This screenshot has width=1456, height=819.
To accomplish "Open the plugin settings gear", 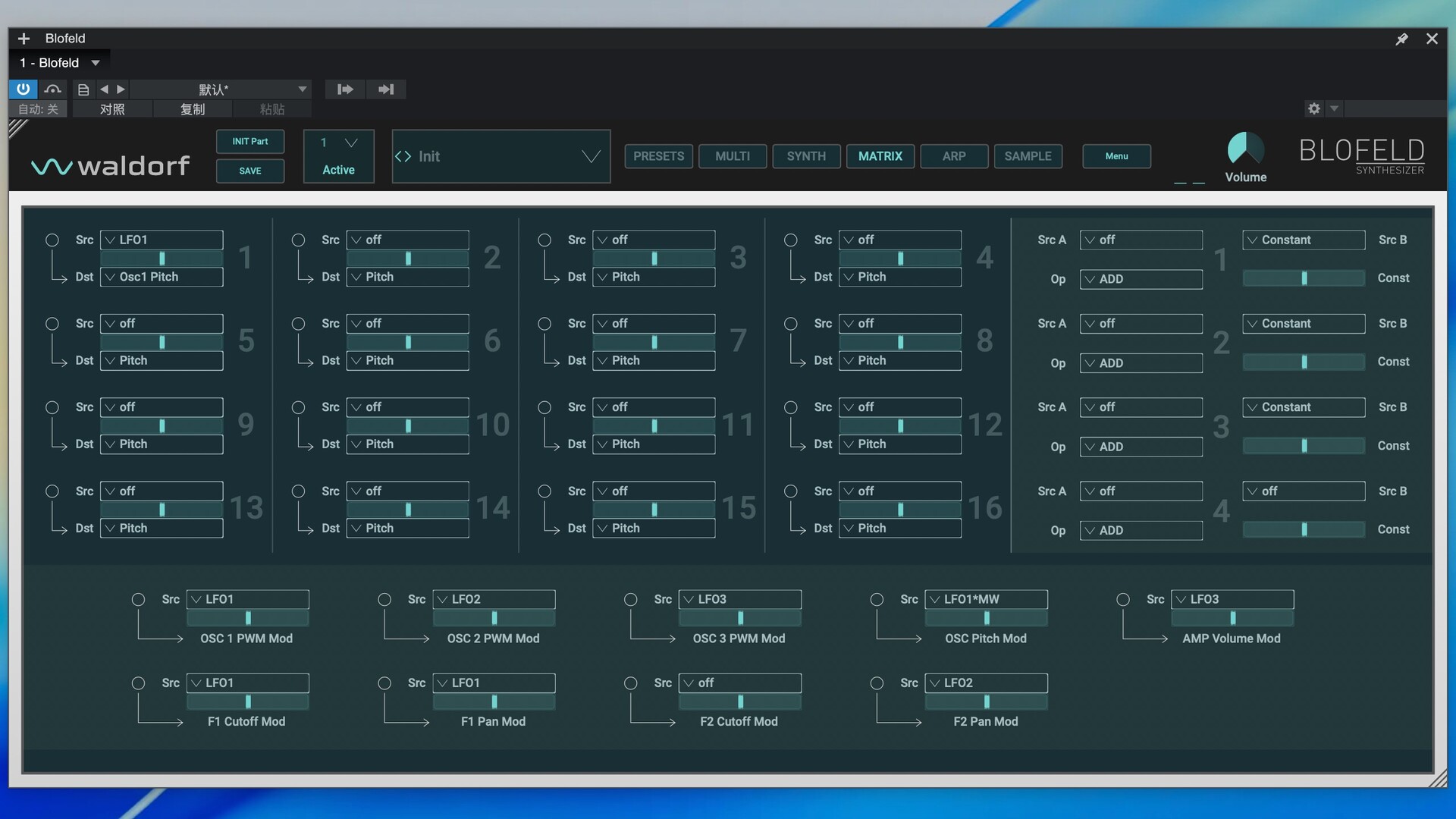I will coord(1313,108).
